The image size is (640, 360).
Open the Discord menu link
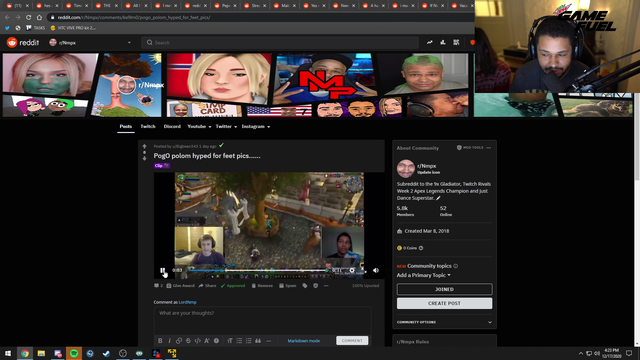172,127
